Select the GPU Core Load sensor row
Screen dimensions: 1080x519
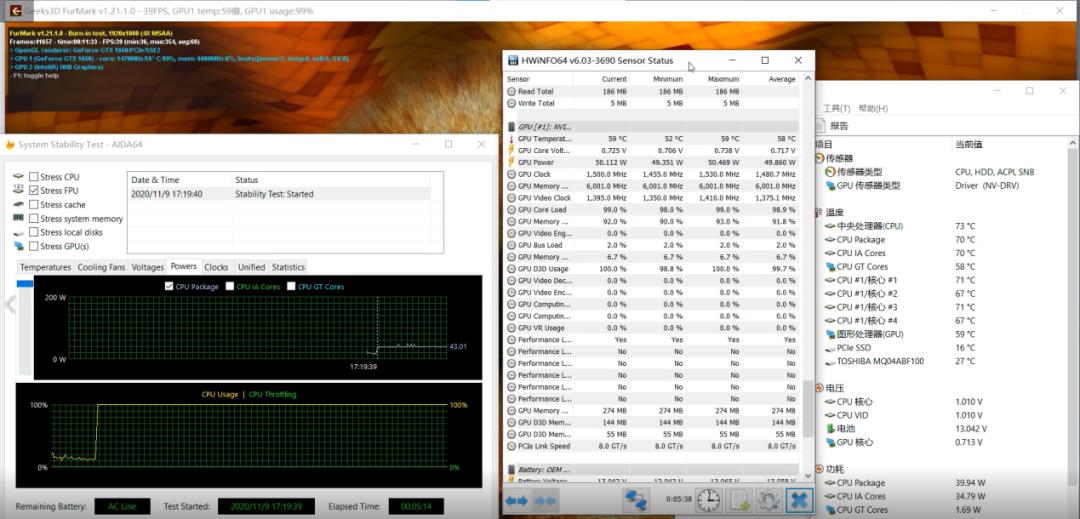(x=653, y=210)
